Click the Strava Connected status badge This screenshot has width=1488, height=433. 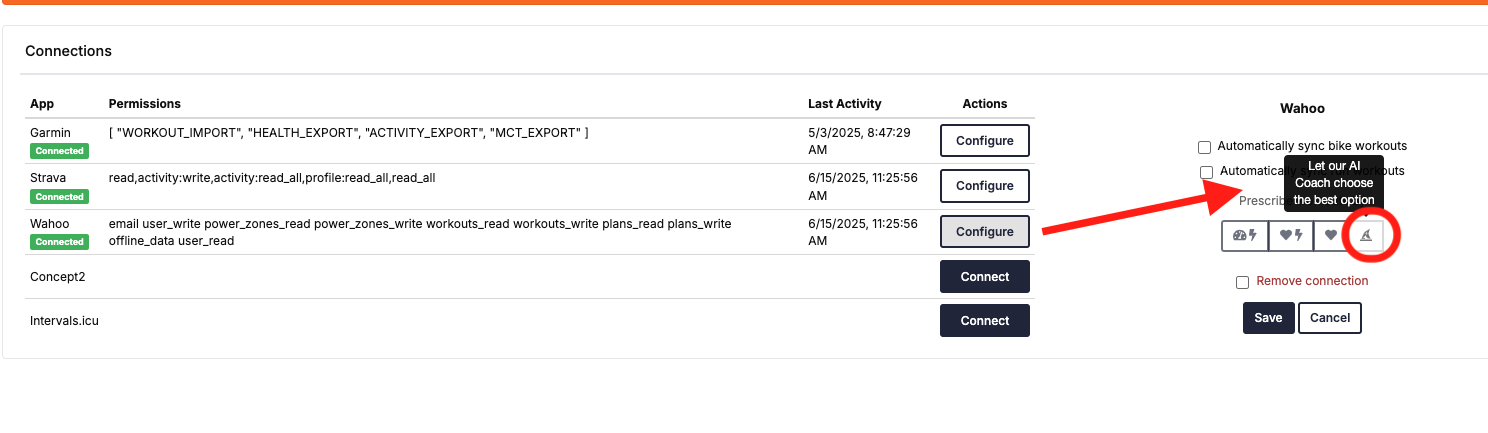(x=60, y=197)
